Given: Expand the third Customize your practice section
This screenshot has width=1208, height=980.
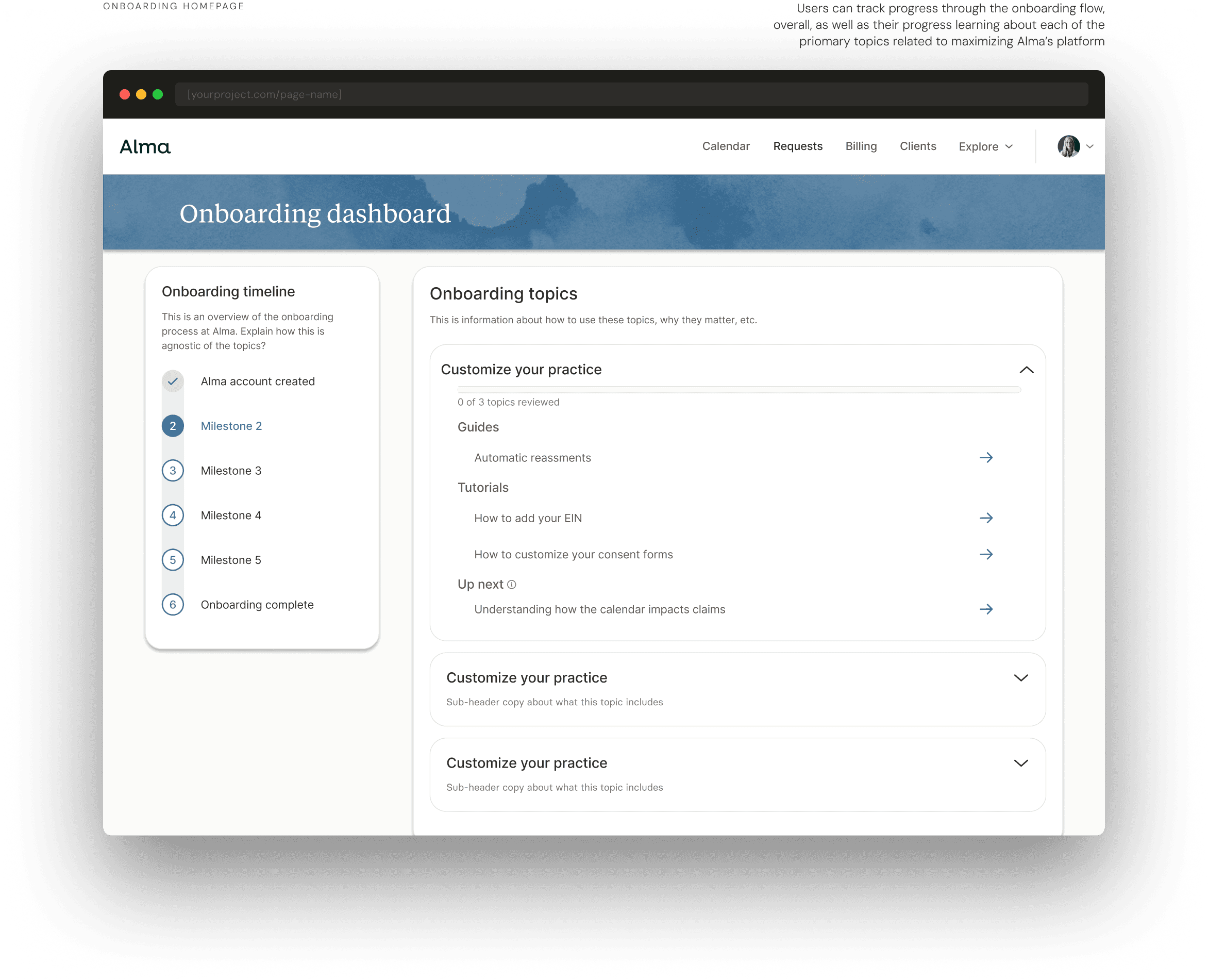Looking at the screenshot, I should (x=1021, y=763).
